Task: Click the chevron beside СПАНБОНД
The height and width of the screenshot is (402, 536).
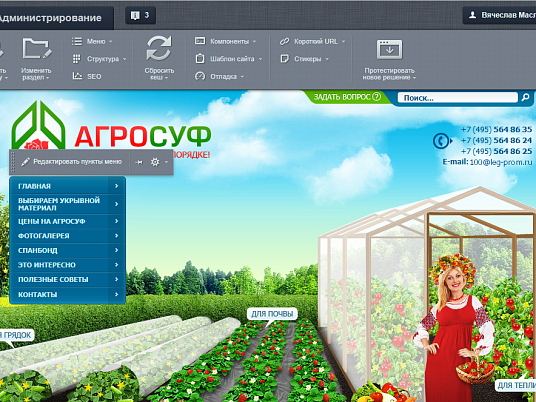Action: 117,250
